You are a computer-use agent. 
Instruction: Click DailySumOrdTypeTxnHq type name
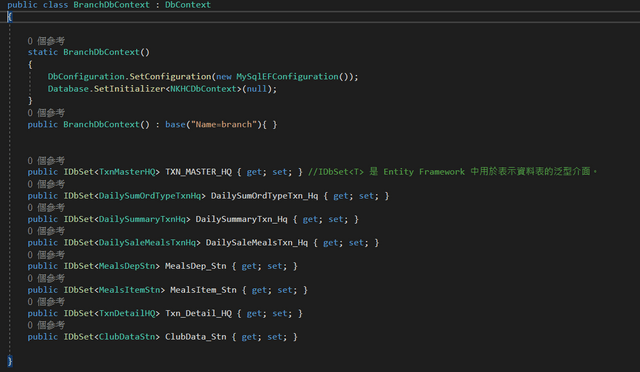tap(150, 196)
